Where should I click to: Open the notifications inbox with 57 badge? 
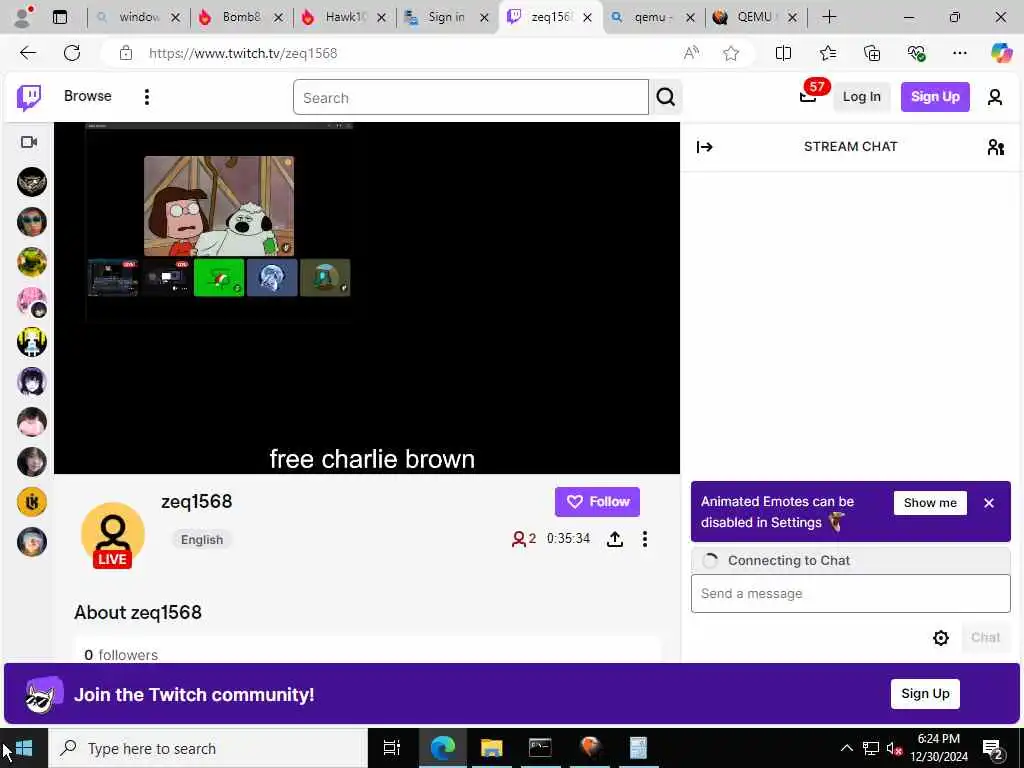(x=808, y=97)
